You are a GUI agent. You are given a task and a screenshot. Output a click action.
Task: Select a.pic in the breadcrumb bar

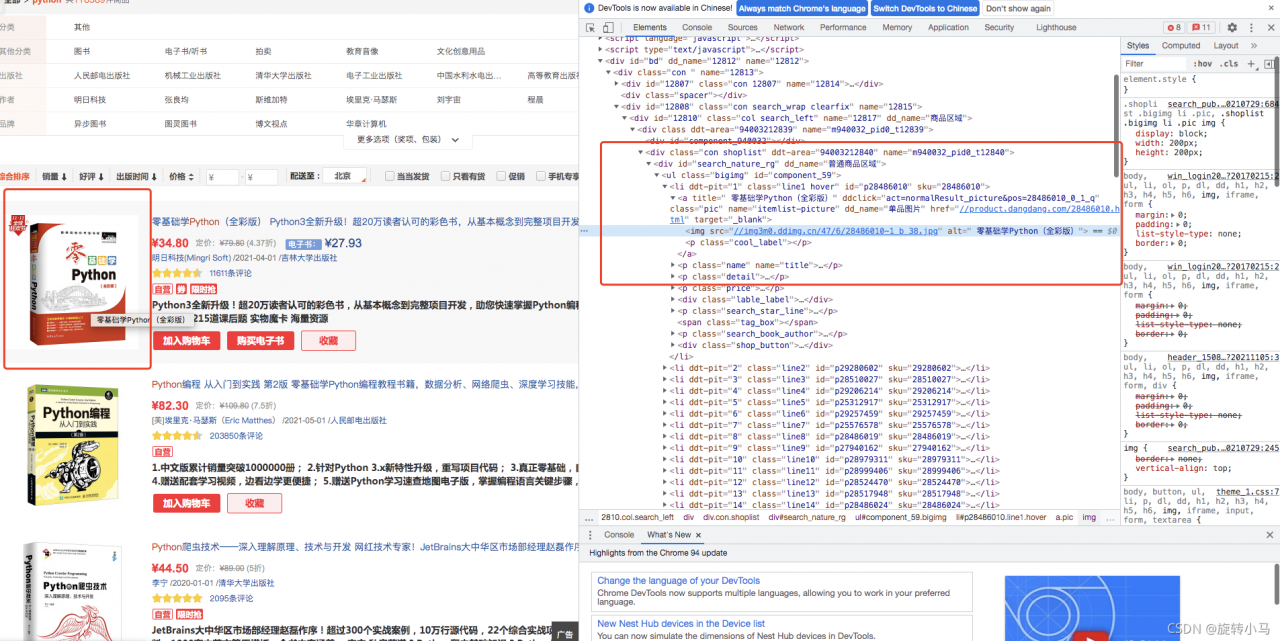tap(1062, 517)
